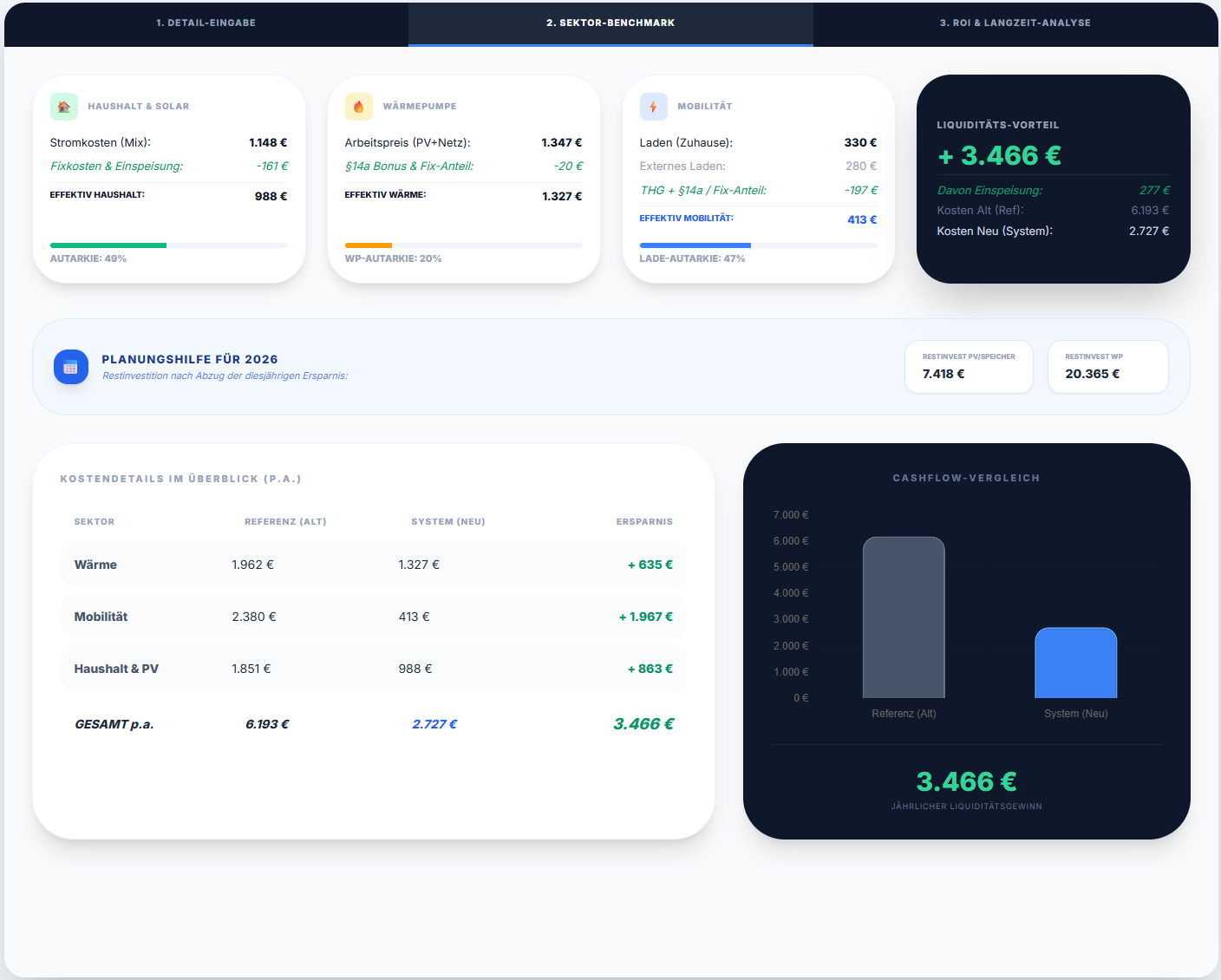Select the 2. Sektor-Benchmark tab
This screenshot has width=1221, height=980.
pyautogui.click(x=610, y=23)
